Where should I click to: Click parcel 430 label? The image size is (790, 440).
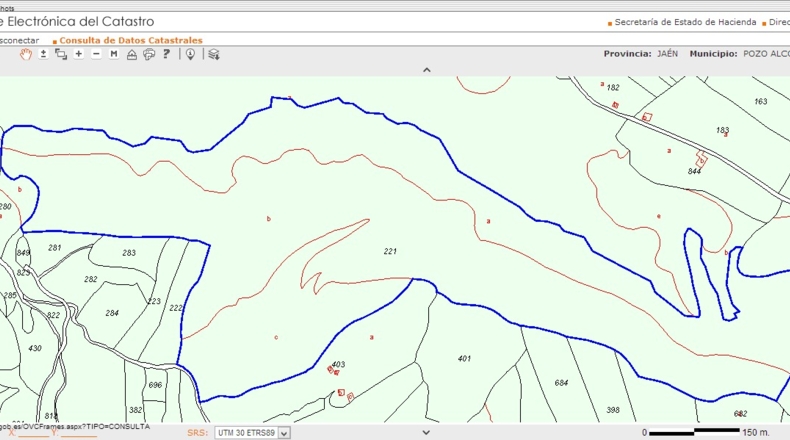point(35,348)
